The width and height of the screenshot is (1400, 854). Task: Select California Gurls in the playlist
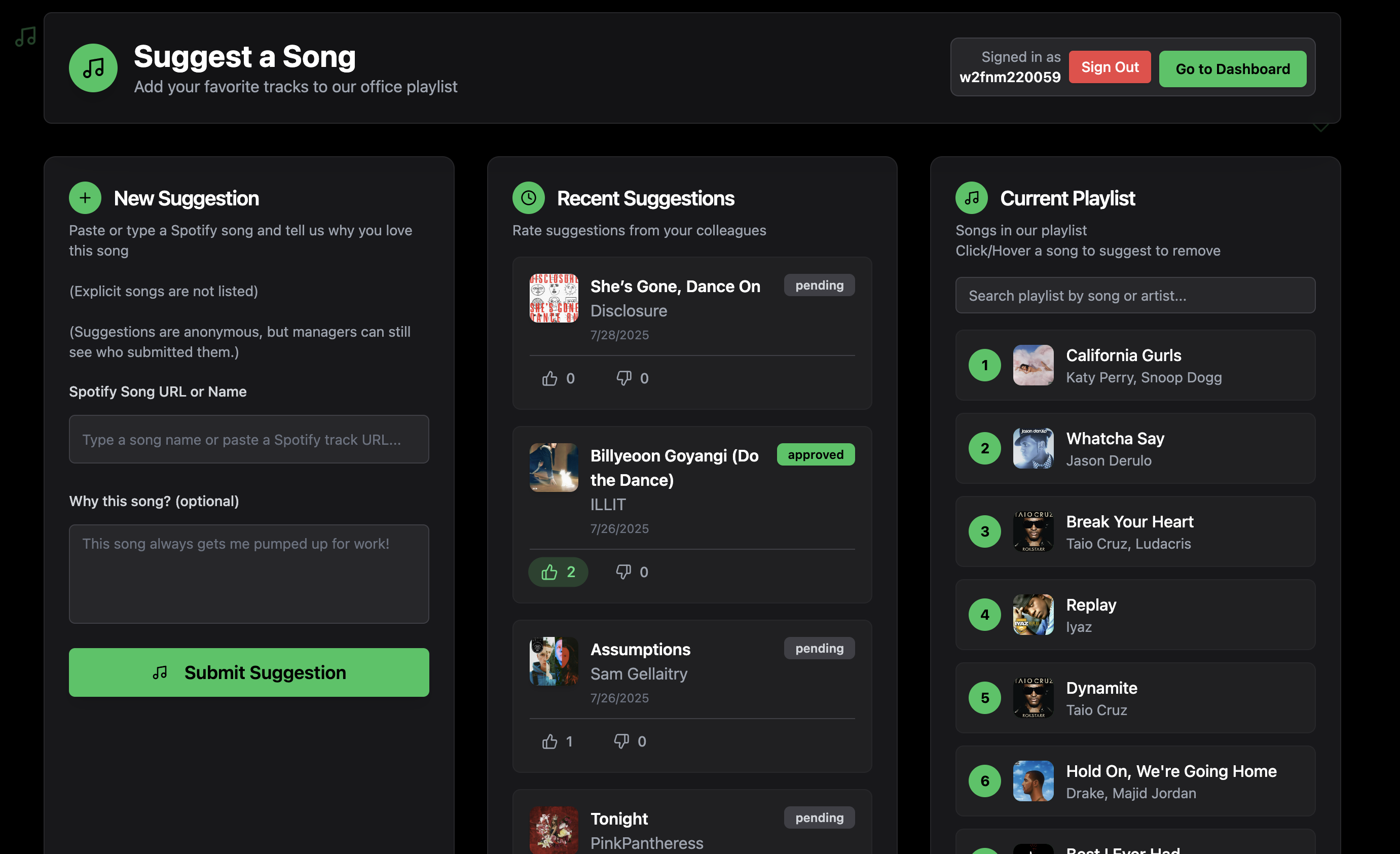(1135, 365)
